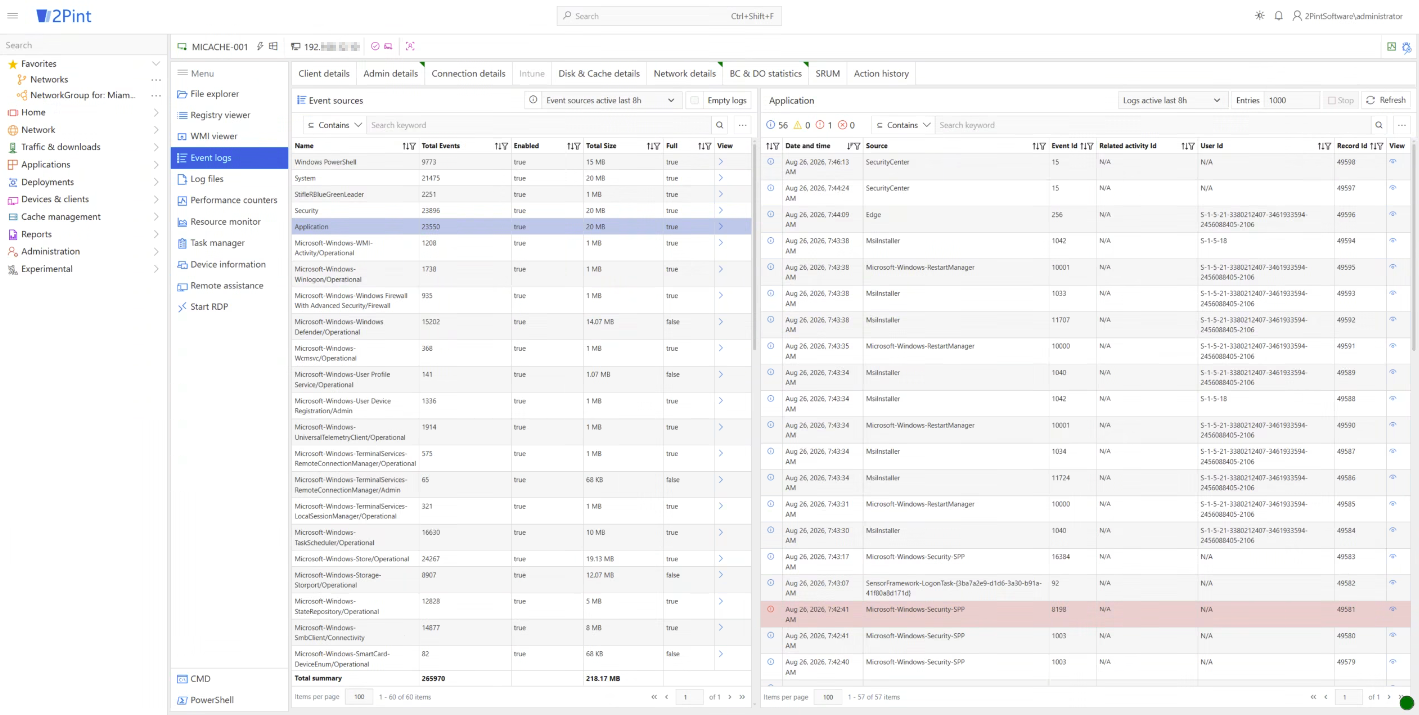
Task: Click the pink user-scan icon in device bar
Action: tap(410, 46)
